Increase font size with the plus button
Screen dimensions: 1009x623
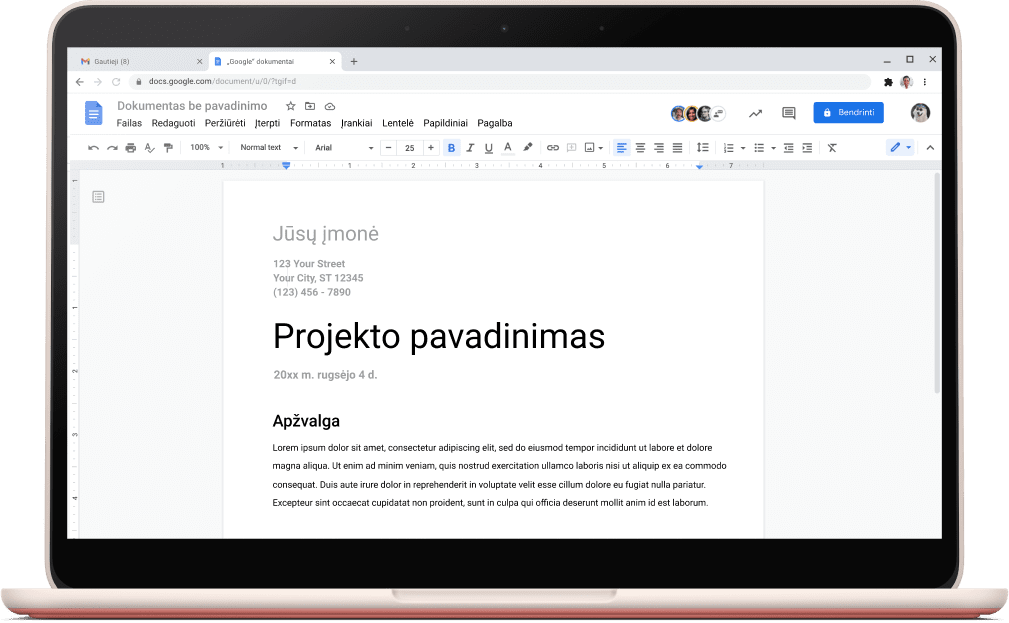pos(431,148)
